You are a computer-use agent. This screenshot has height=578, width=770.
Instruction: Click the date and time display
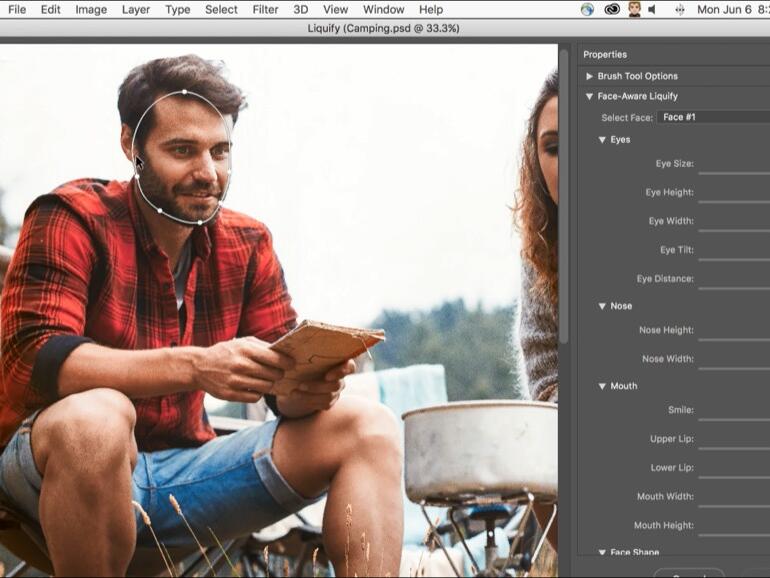click(733, 9)
